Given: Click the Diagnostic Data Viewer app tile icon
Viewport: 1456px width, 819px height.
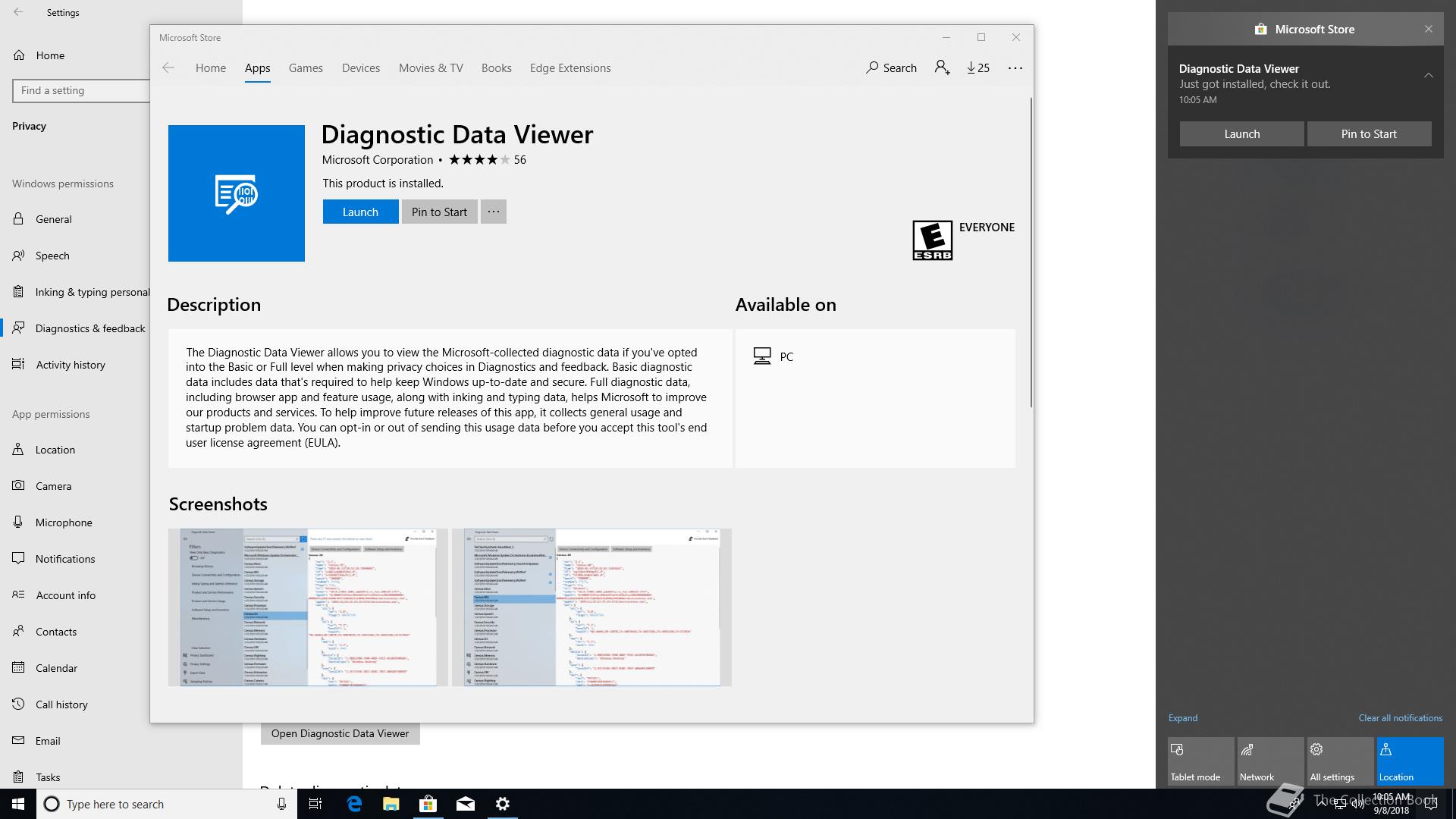Looking at the screenshot, I should click(x=236, y=193).
